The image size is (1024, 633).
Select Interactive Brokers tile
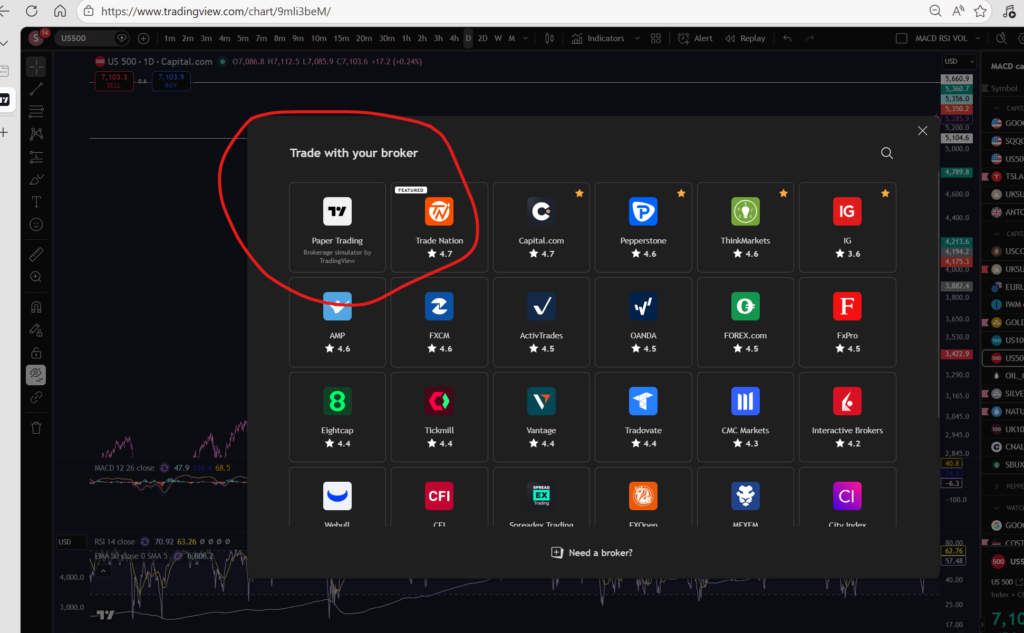click(847, 417)
